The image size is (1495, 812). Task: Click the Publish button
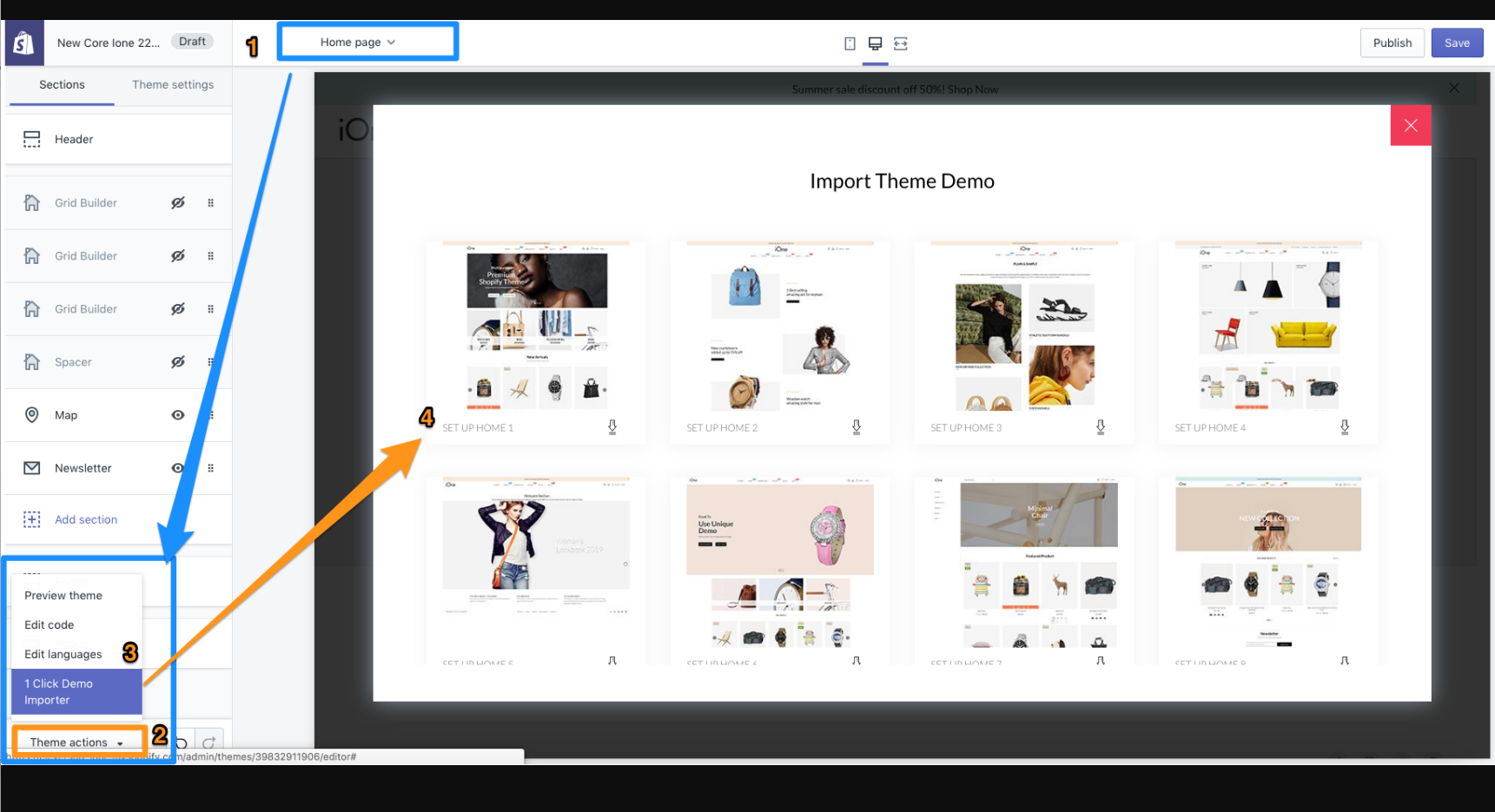1392,43
